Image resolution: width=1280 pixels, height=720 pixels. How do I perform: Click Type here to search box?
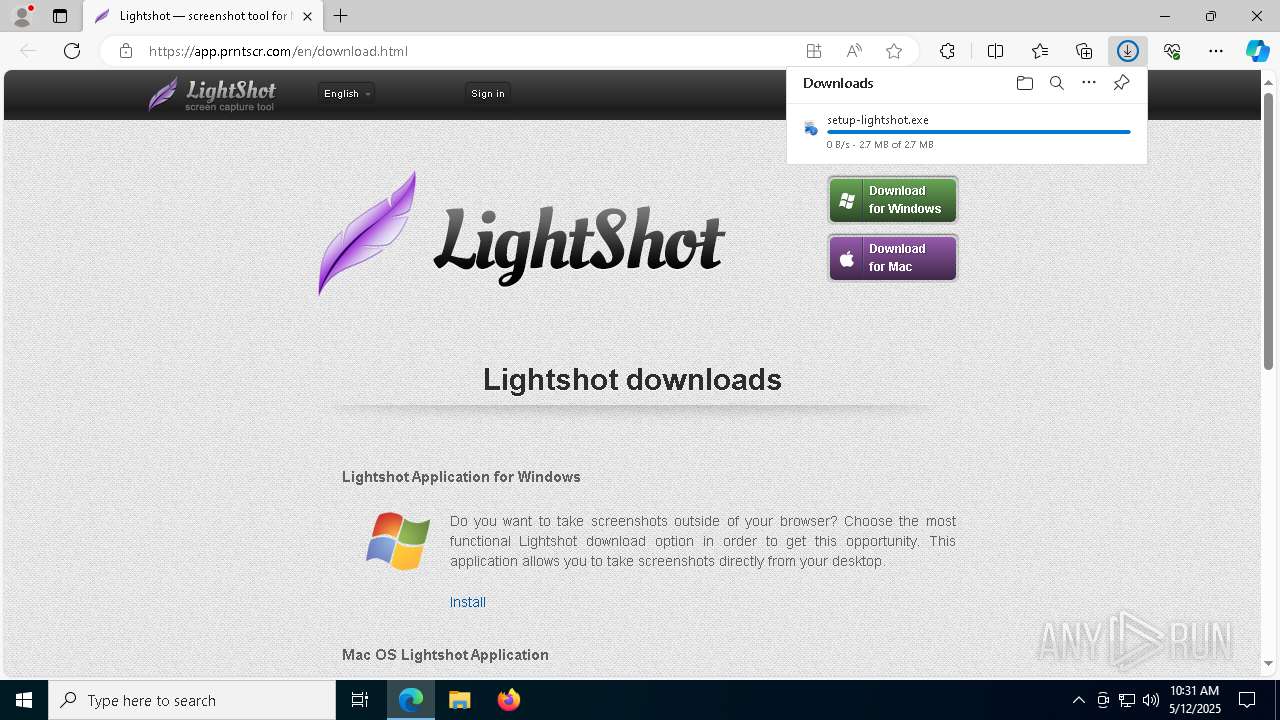pyautogui.click(x=192, y=700)
